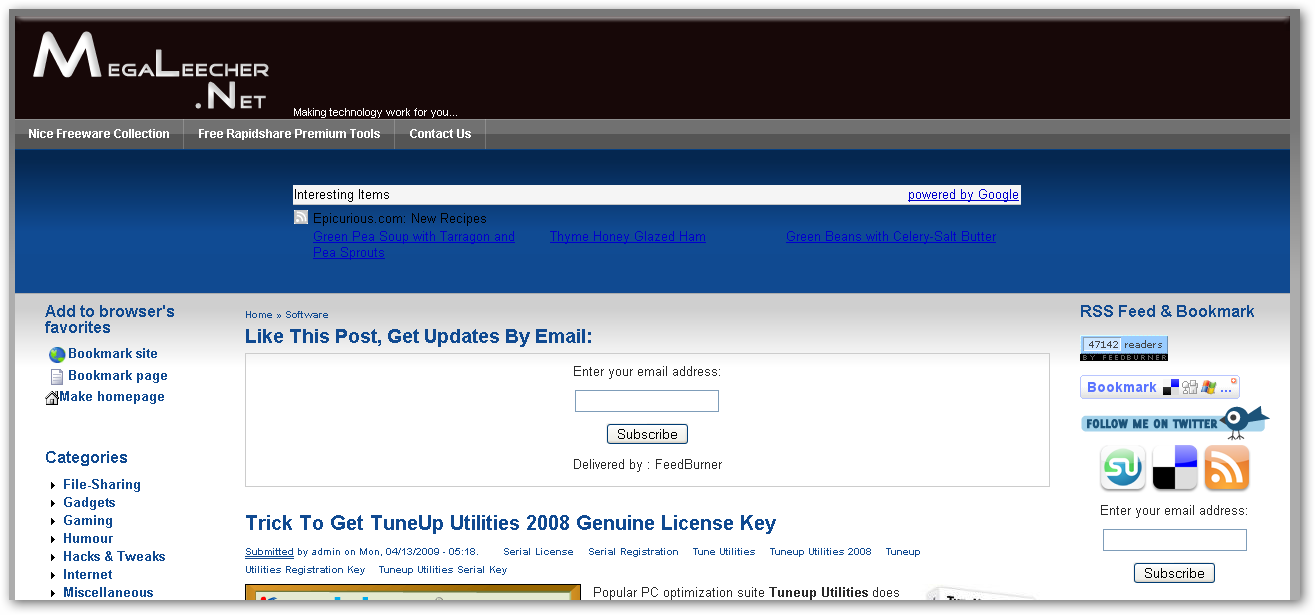
Task: Click the orange RSS feed icon
Action: point(1226,468)
